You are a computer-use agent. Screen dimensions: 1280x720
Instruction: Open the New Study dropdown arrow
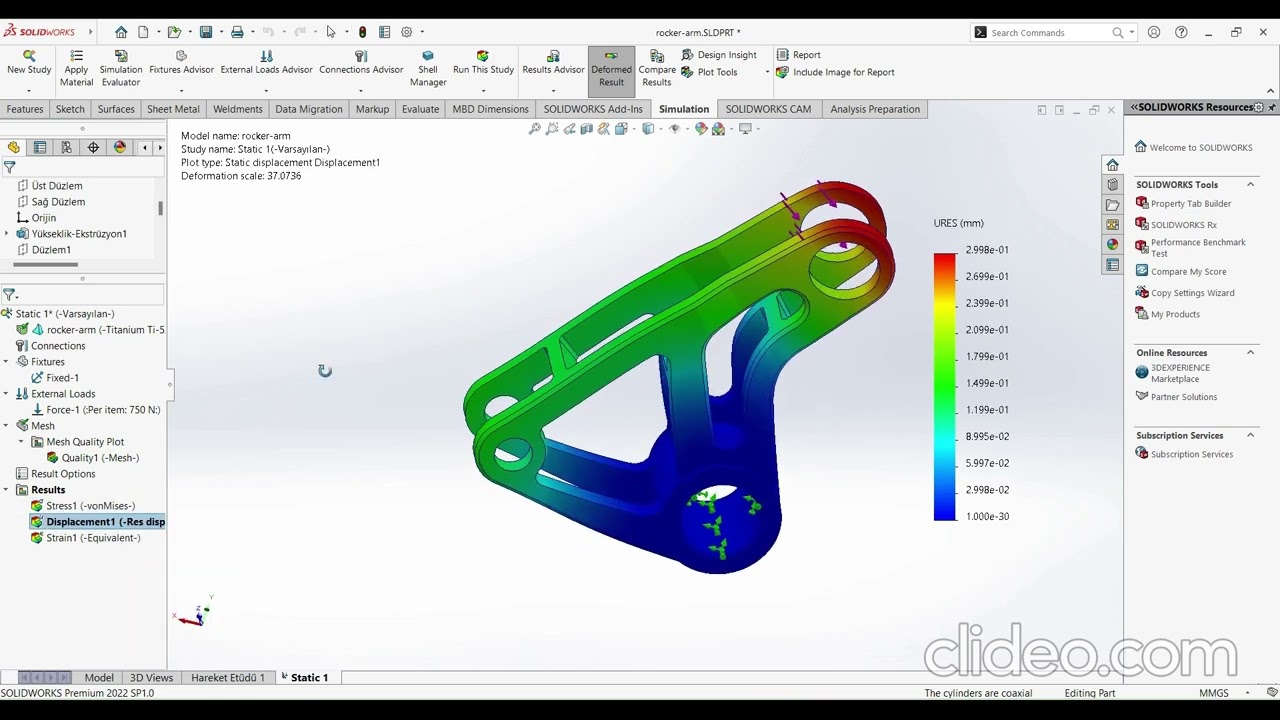29,90
